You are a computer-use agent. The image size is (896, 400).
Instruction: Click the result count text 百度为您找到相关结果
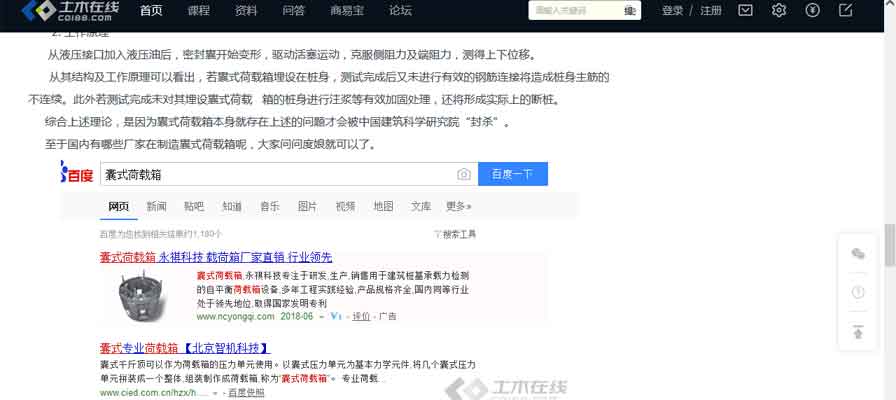(161, 234)
